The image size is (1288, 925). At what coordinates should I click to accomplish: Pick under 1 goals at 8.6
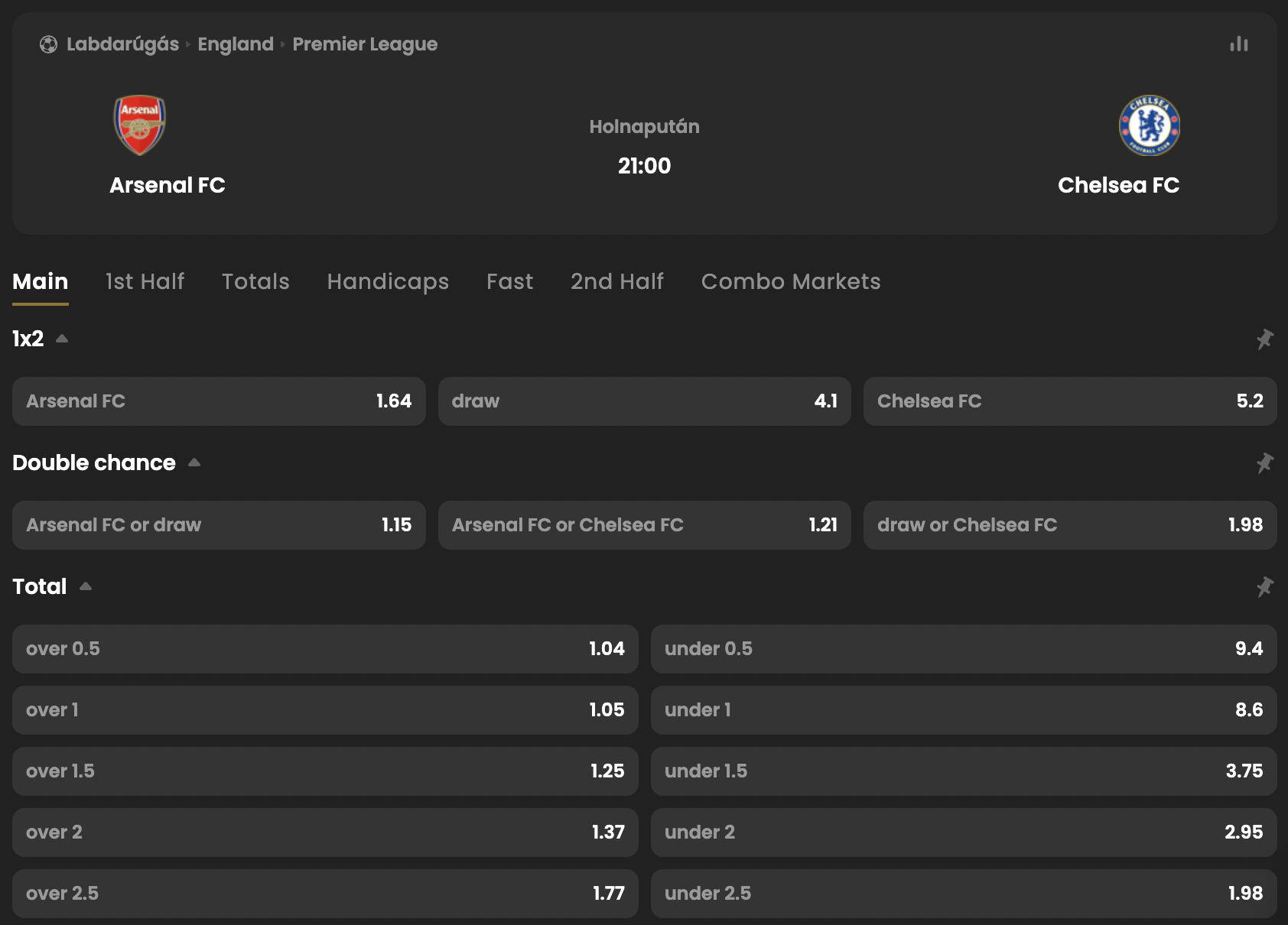964,710
